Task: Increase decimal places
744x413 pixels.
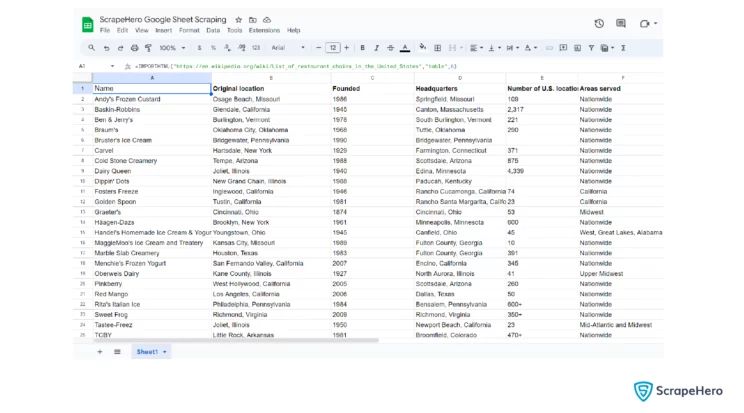Action: pos(242,48)
